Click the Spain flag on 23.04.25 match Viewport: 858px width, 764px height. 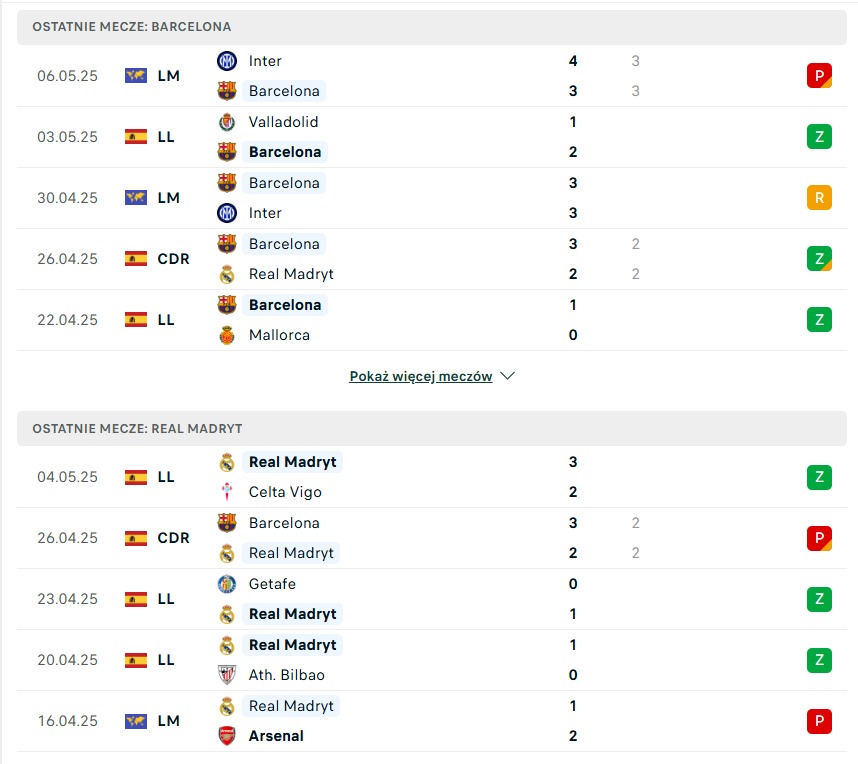click(x=136, y=599)
